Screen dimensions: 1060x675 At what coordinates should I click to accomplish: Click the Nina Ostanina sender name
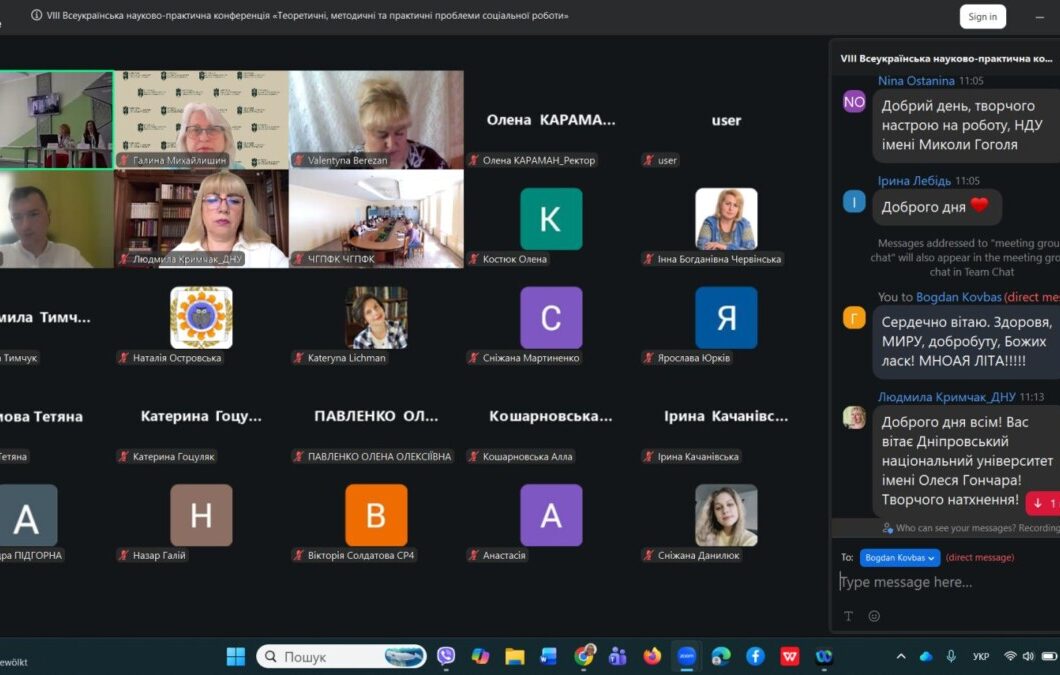[x=916, y=81]
